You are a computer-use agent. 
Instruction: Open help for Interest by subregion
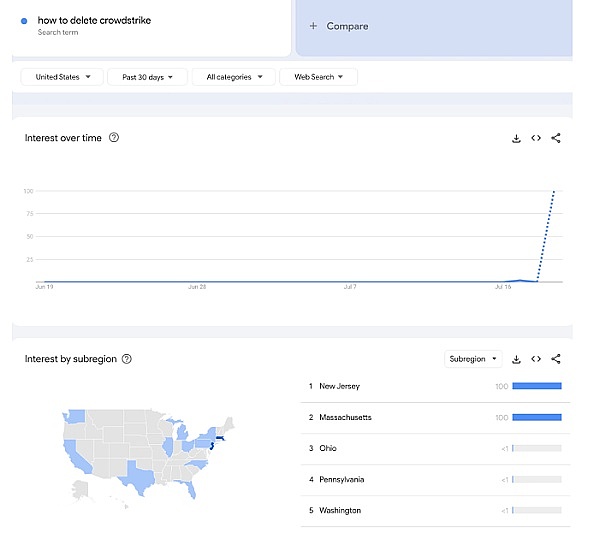pos(126,359)
